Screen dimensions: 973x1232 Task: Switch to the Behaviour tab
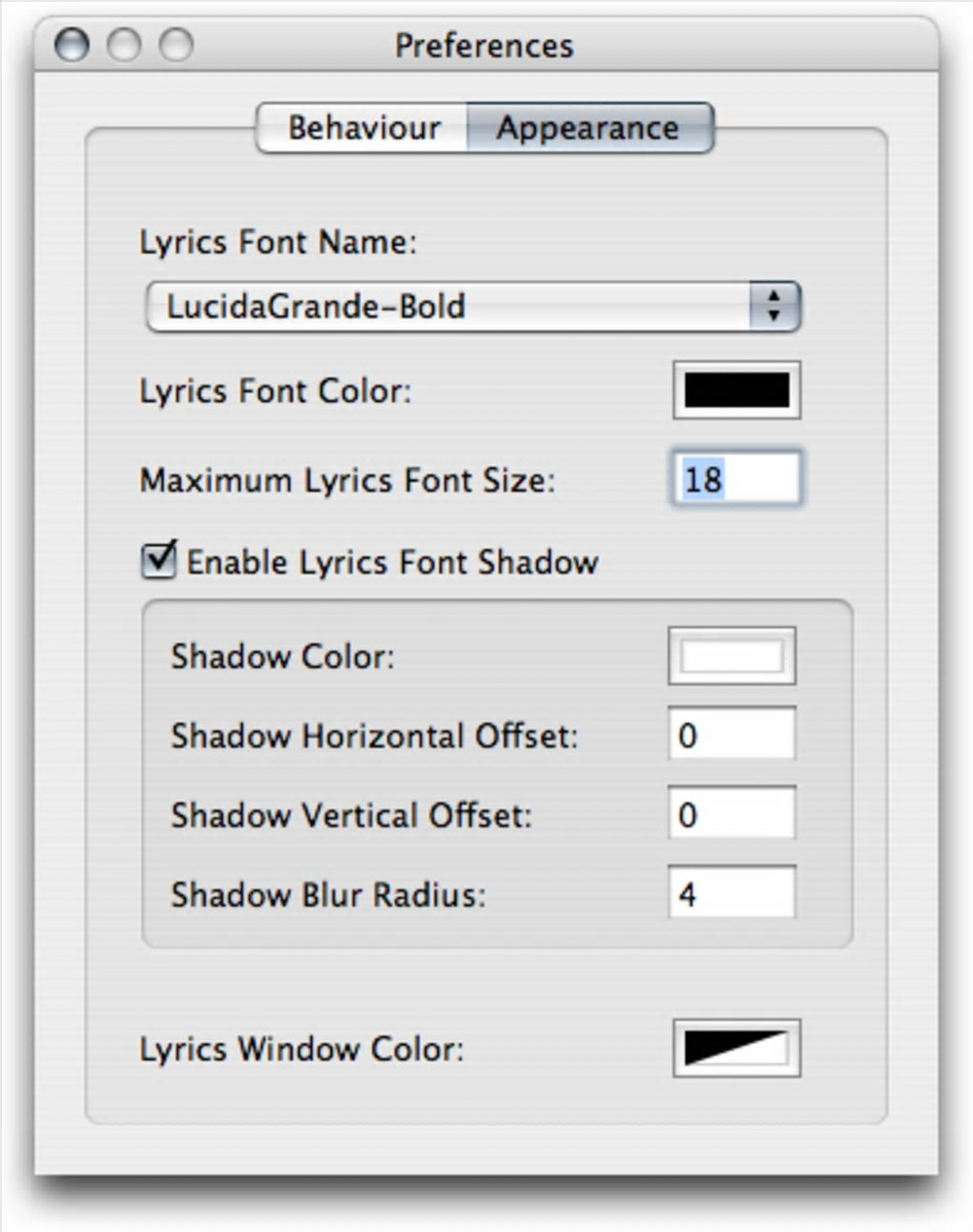point(363,128)
